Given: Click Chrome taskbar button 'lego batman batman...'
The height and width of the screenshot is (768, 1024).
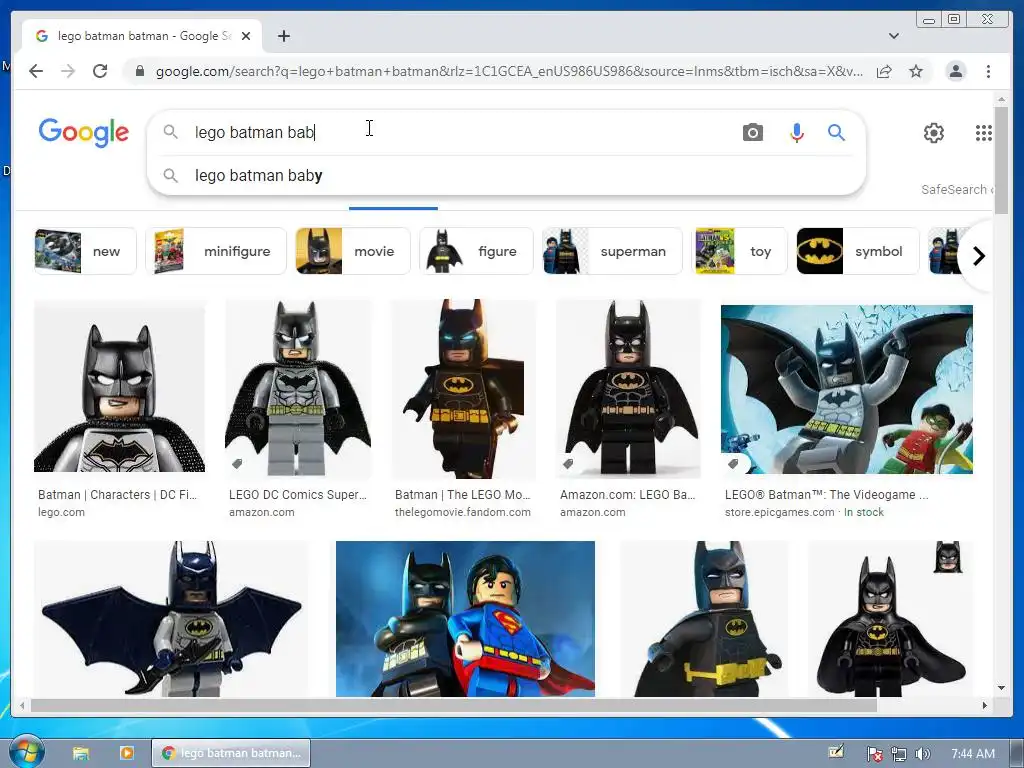Looking at the screenshot, I should [231, 753].
